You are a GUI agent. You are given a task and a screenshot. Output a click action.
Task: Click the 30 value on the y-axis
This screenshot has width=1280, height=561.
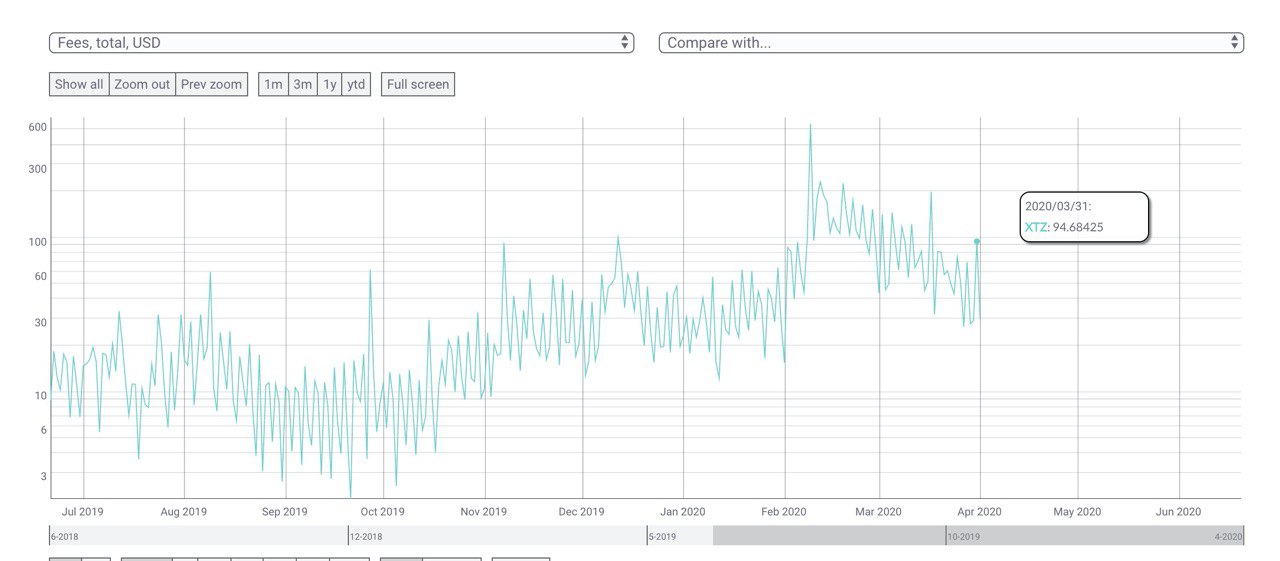41,322
